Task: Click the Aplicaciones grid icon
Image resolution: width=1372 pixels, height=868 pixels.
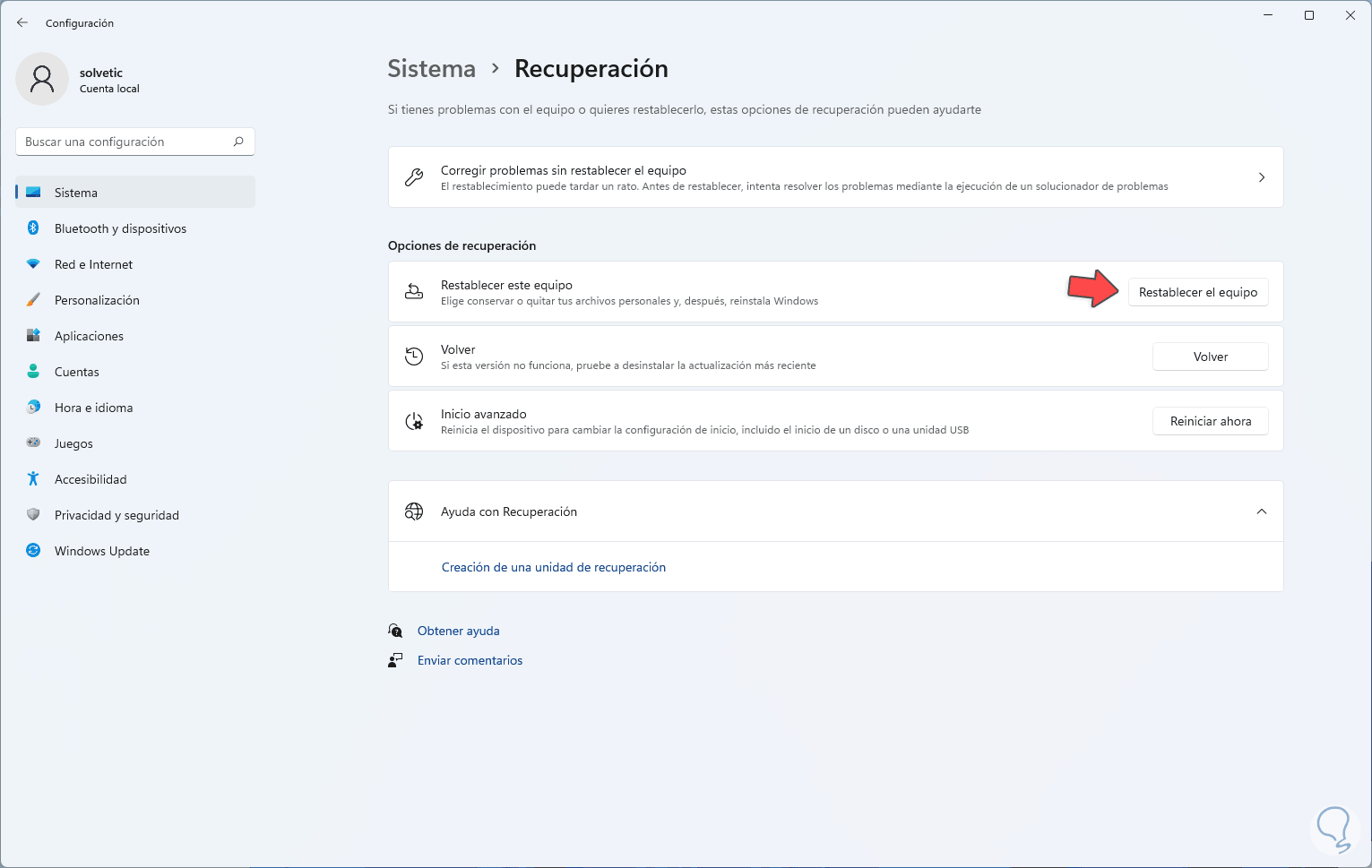Action: click(33, 336)
